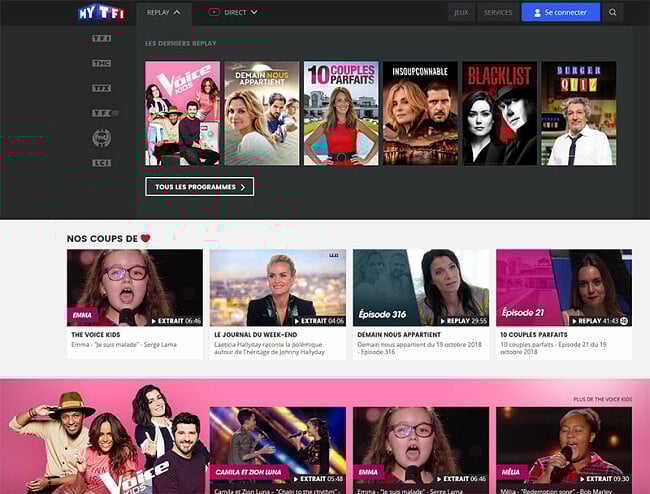The height and width of the screenshot is (494, 650).
Task: Play Emma extract in Voice Kids banner
Action: coord(421,446)
